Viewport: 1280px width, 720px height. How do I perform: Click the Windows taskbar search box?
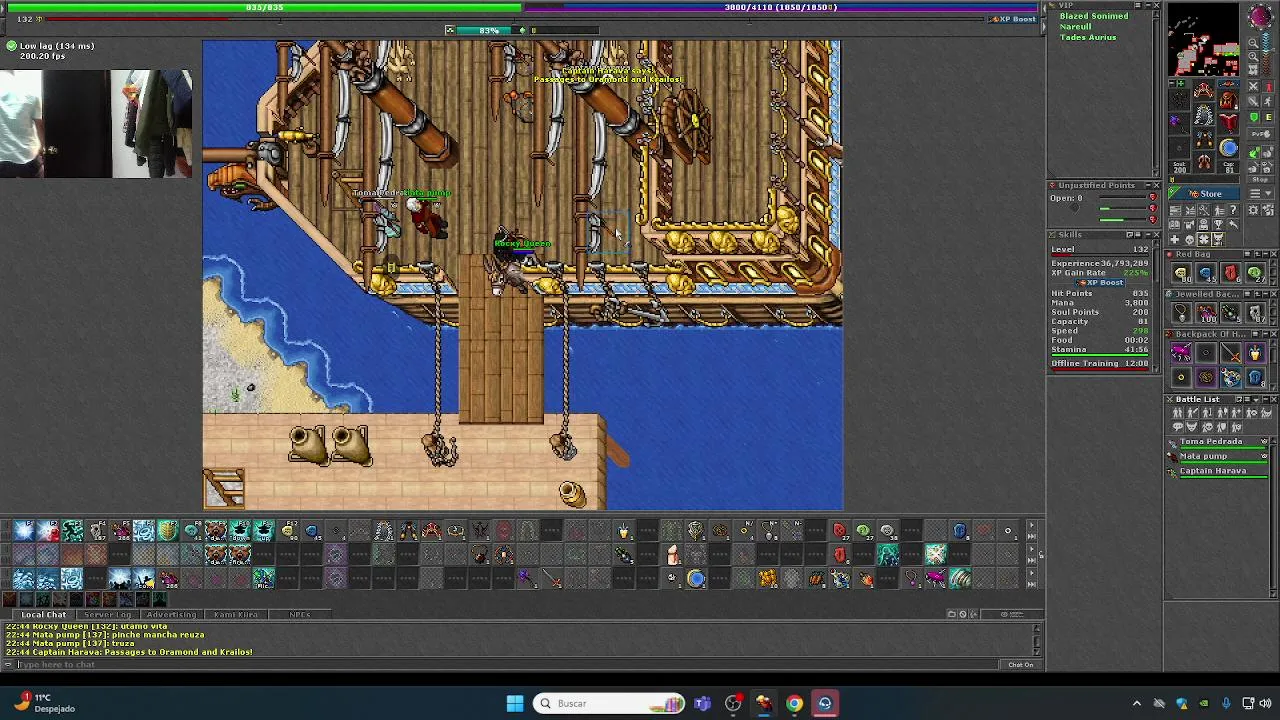point(610,703)
